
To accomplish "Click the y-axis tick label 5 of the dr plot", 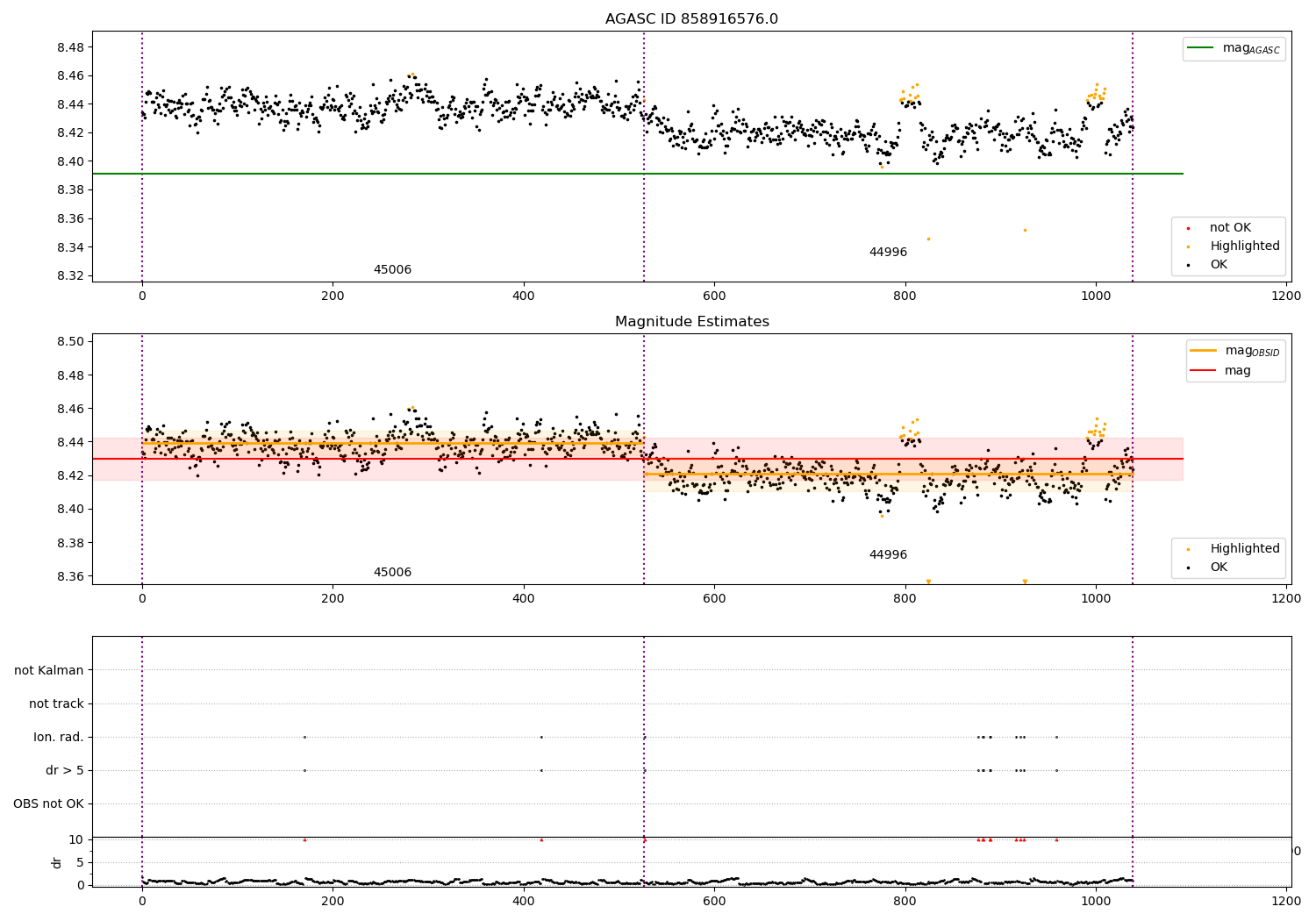I will 81,863.
